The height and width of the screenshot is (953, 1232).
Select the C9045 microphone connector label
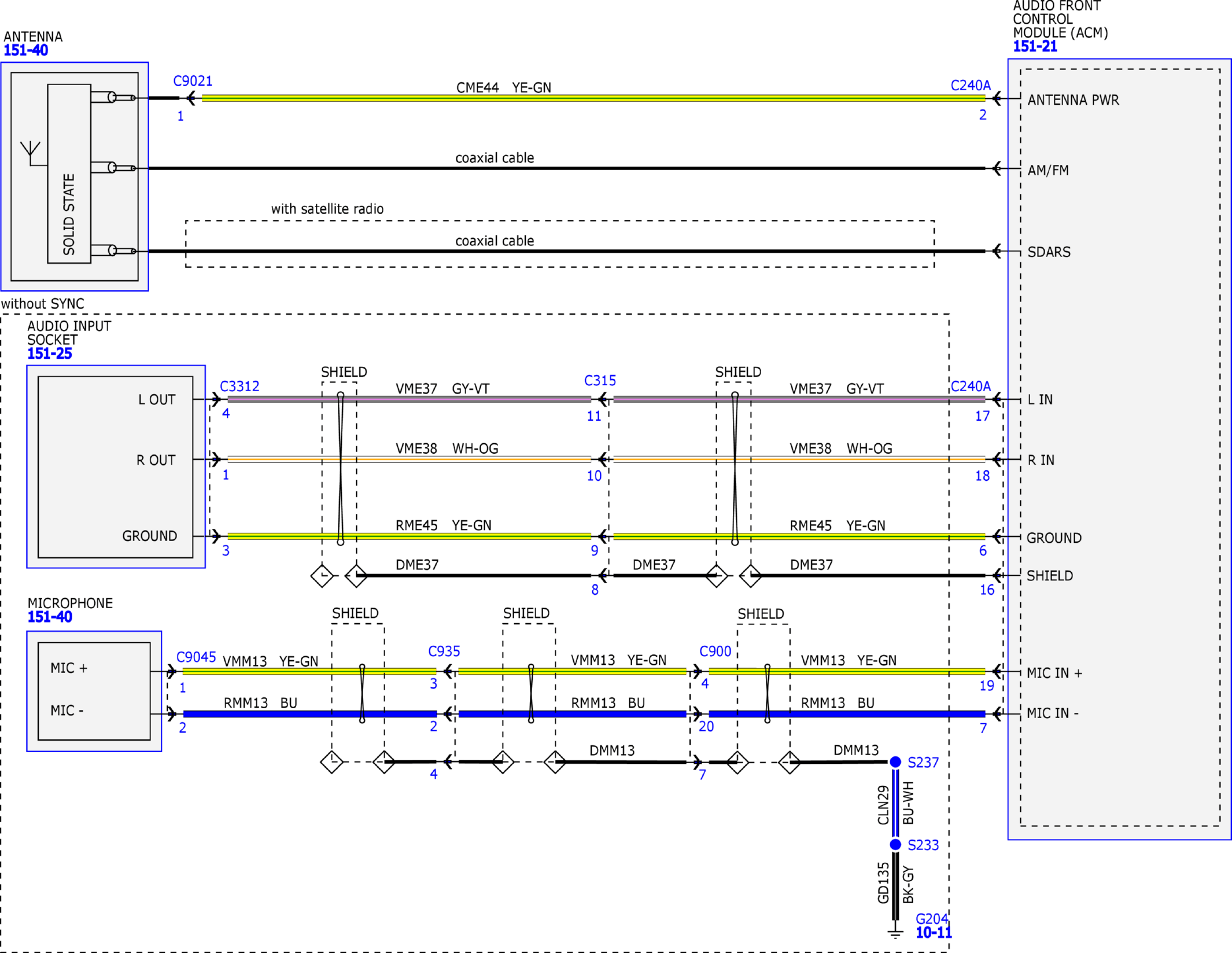(x=196, y=657)
